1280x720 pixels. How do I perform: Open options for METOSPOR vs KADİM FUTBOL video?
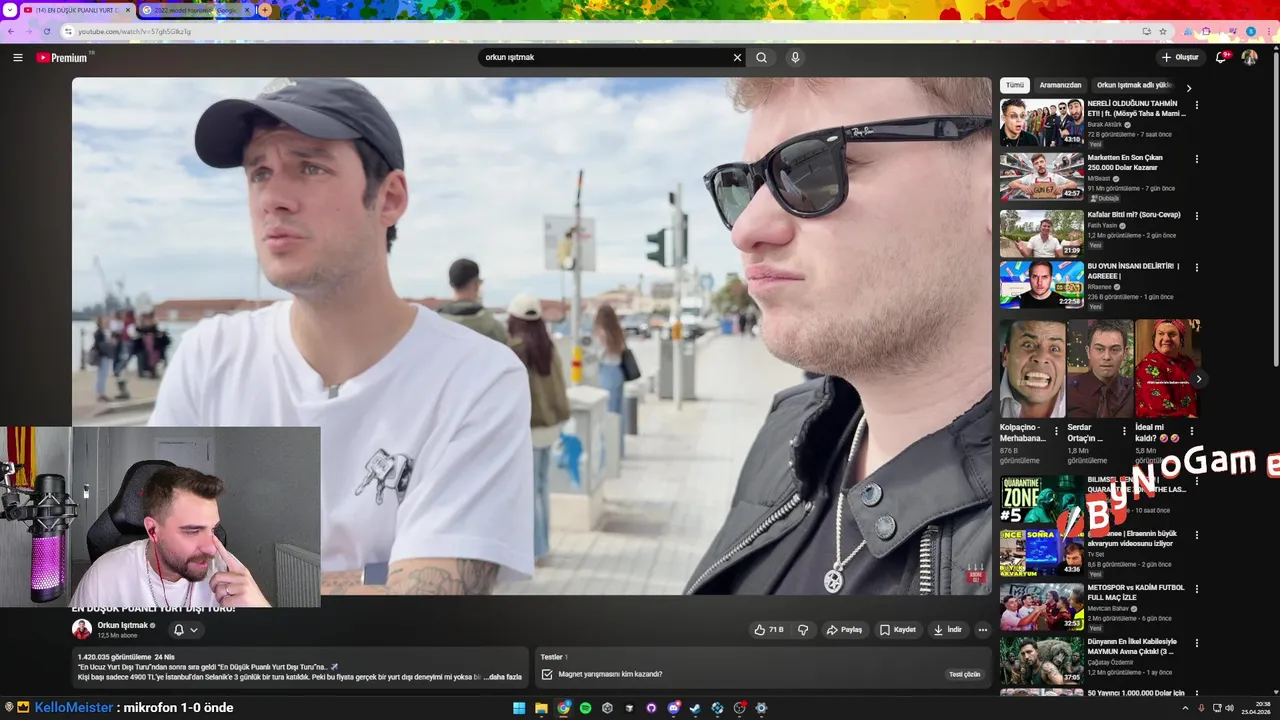pos(1196,589)
